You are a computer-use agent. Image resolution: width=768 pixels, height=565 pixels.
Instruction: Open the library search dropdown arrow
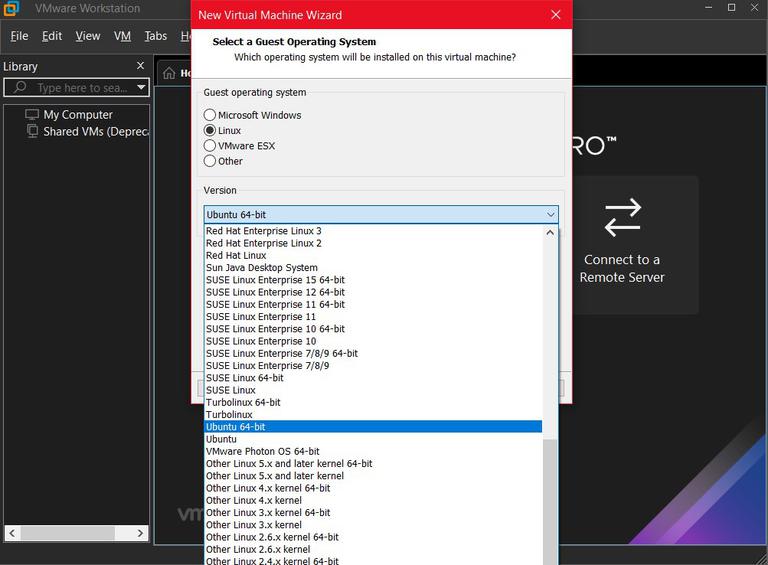click(141, 87)
